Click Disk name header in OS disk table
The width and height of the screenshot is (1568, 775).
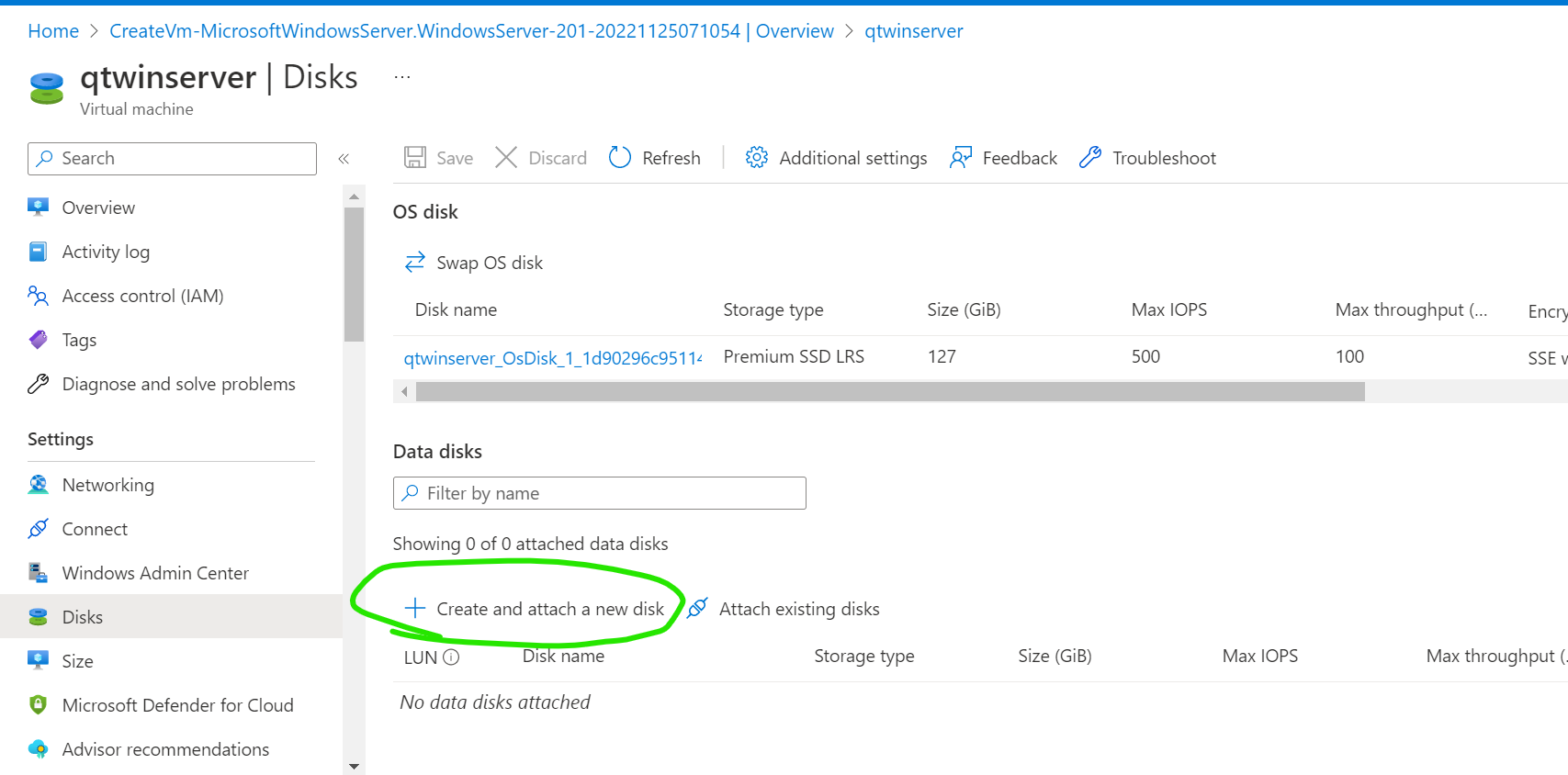tap(456, 310)
